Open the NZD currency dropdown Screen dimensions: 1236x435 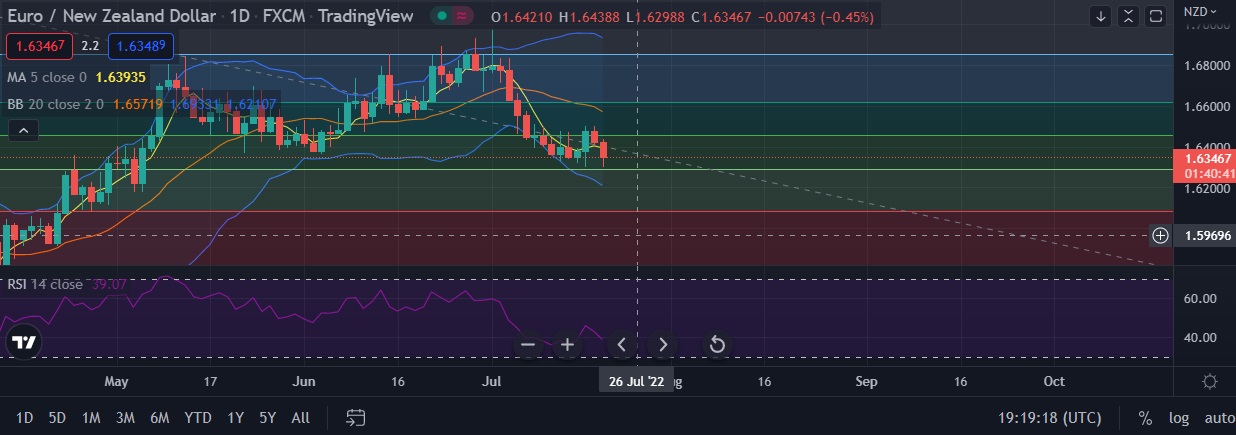(1200, 11)
